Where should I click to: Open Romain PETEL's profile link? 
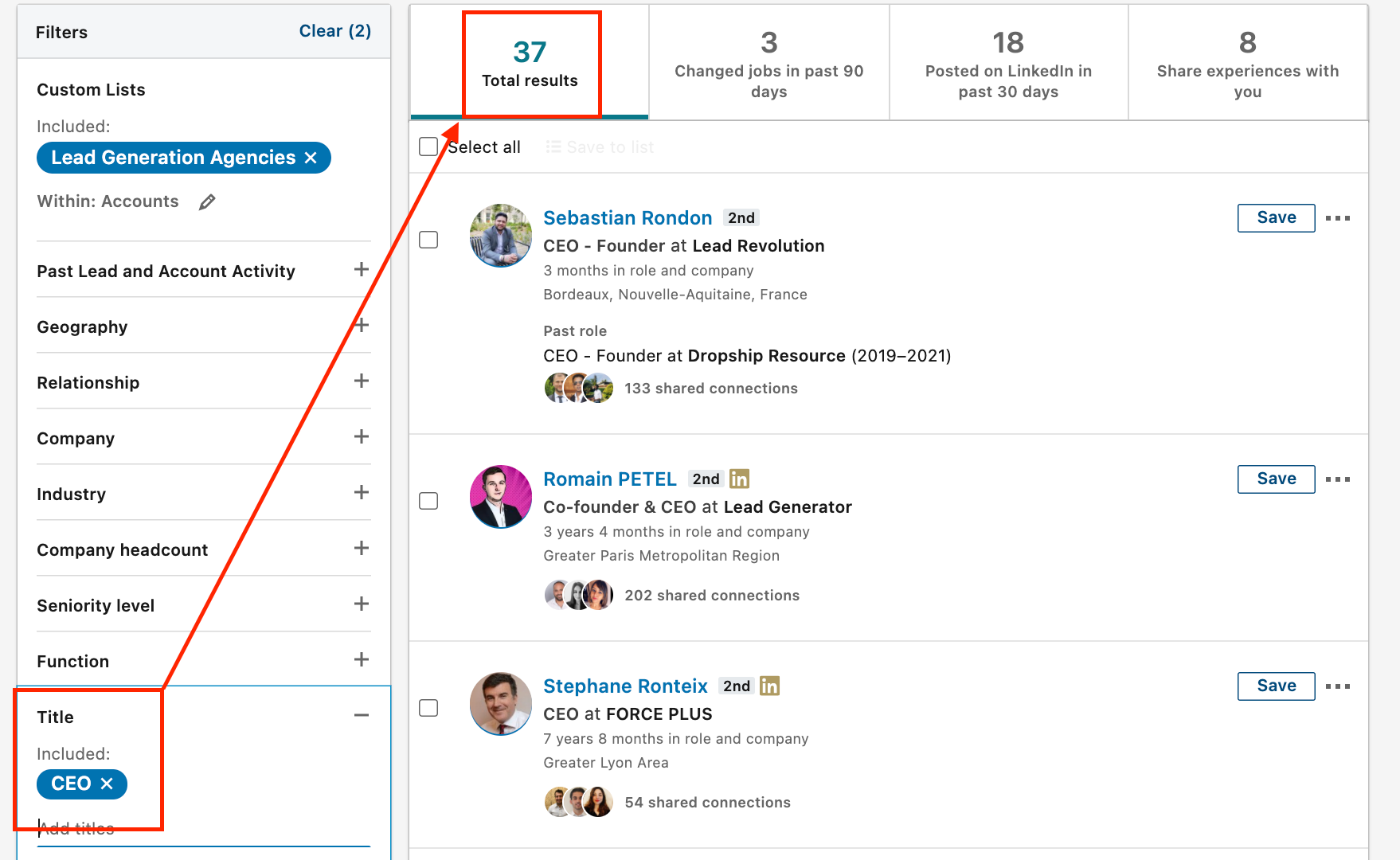[610, 479]
